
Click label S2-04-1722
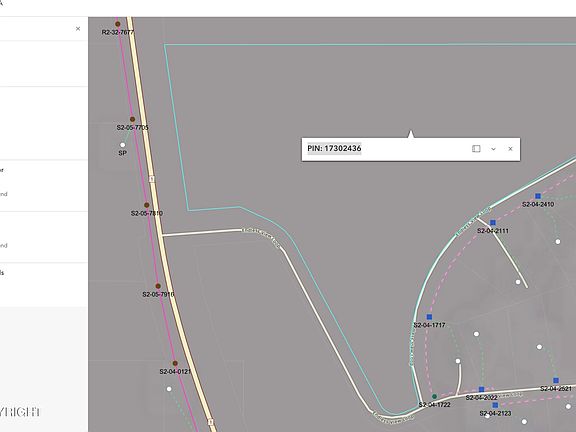[435, 405]
